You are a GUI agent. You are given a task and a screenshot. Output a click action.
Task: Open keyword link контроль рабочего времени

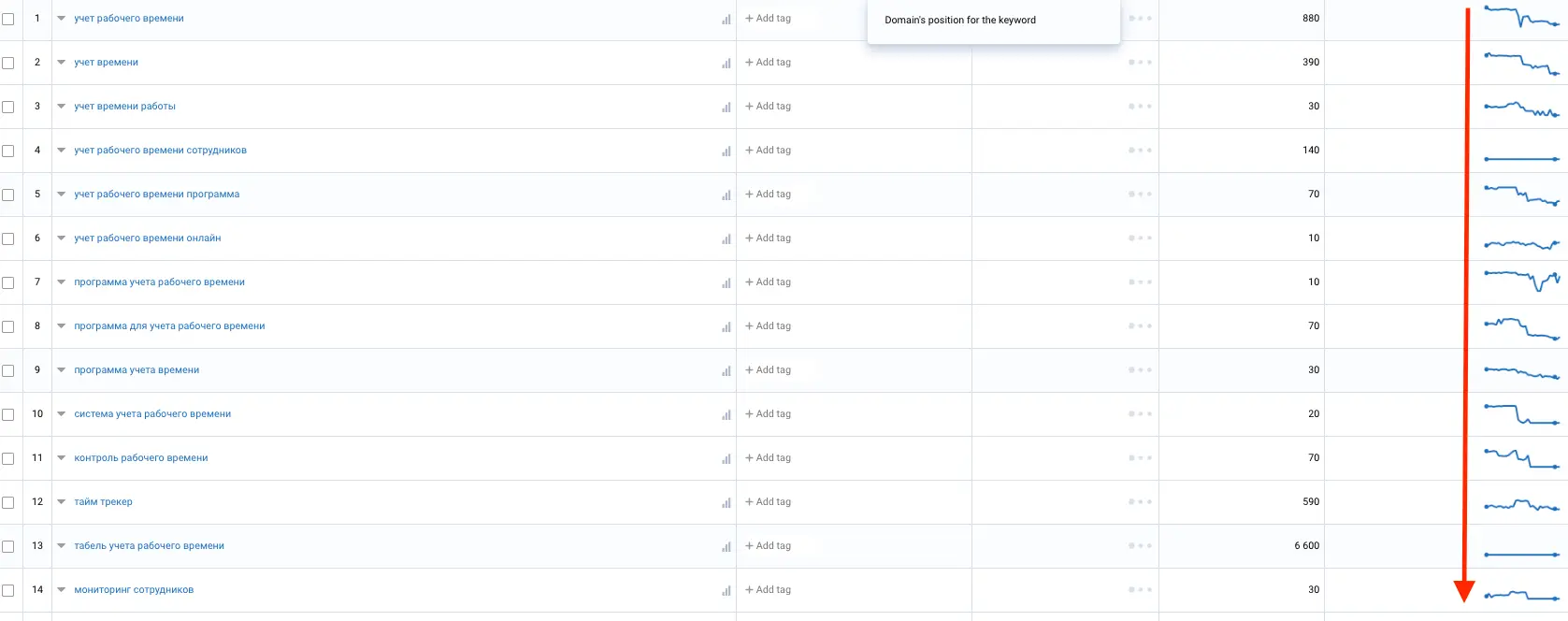tap(141, 458)
